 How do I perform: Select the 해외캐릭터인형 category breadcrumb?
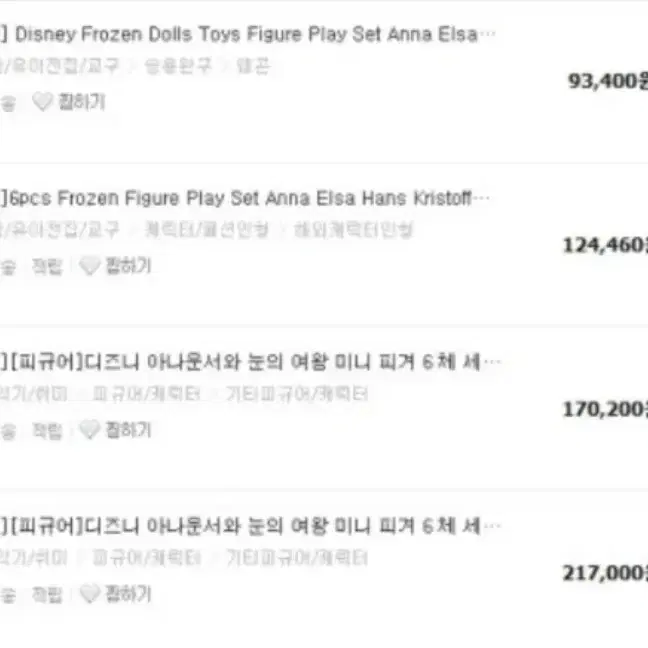coord(353,230)
